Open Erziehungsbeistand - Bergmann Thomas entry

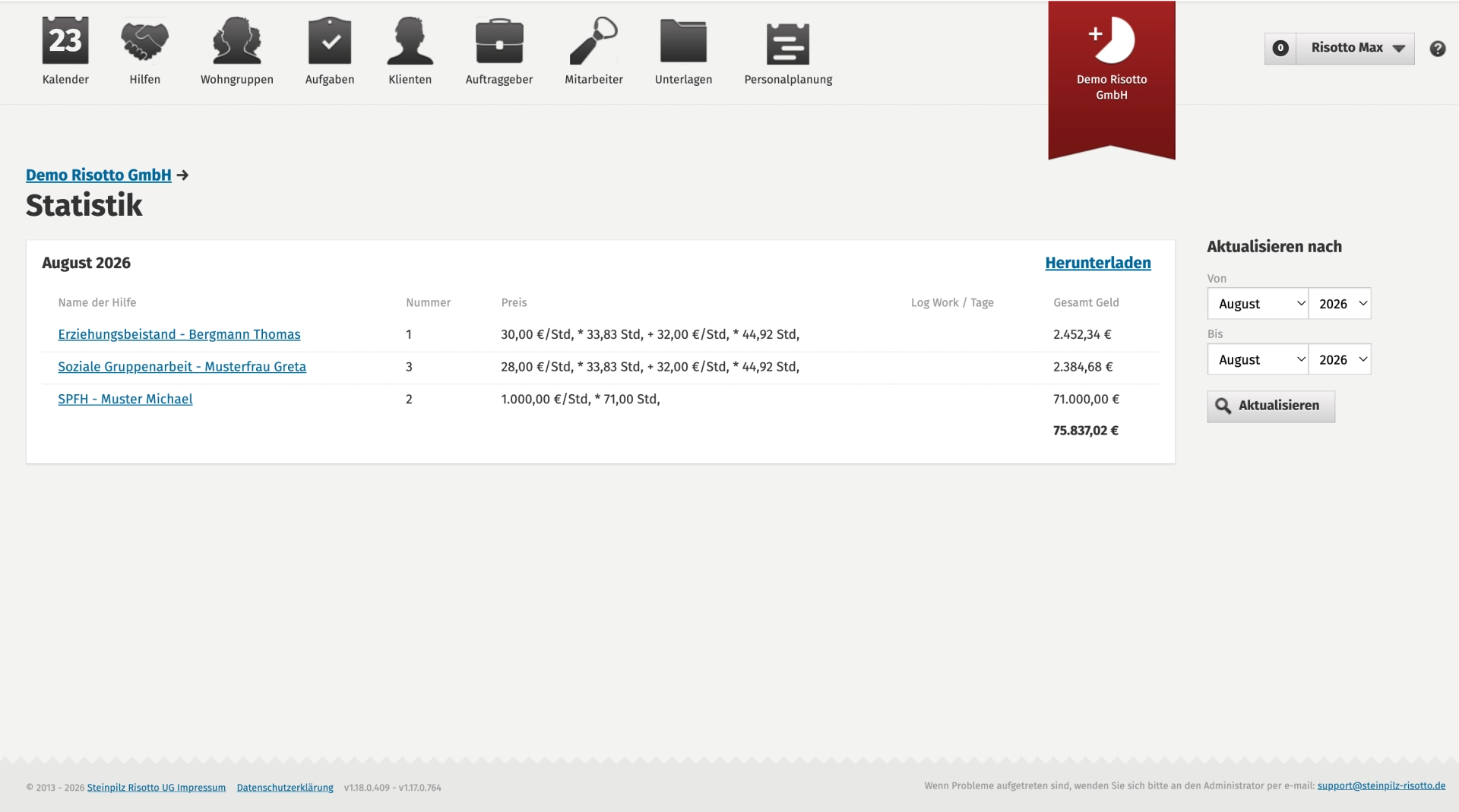click(179, 334)
